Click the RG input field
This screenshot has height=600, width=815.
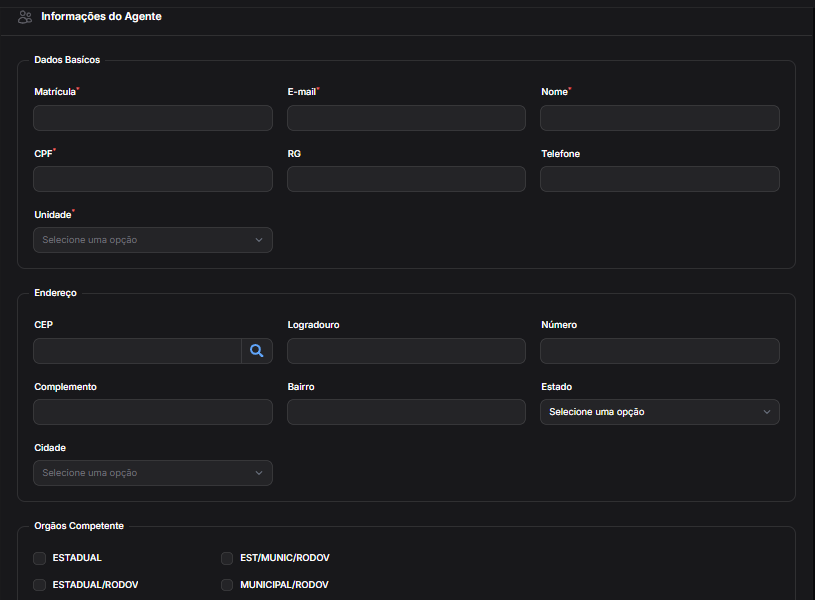[406, 179]
